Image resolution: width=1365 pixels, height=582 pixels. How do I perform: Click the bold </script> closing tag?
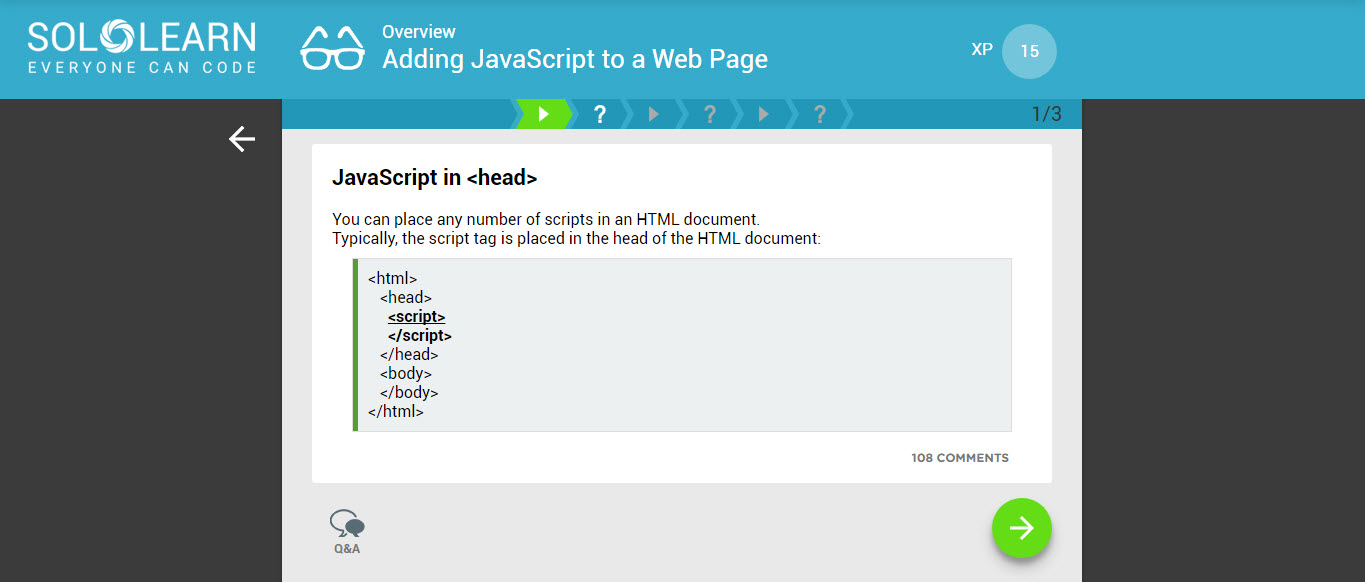click(x=419, y=336)
